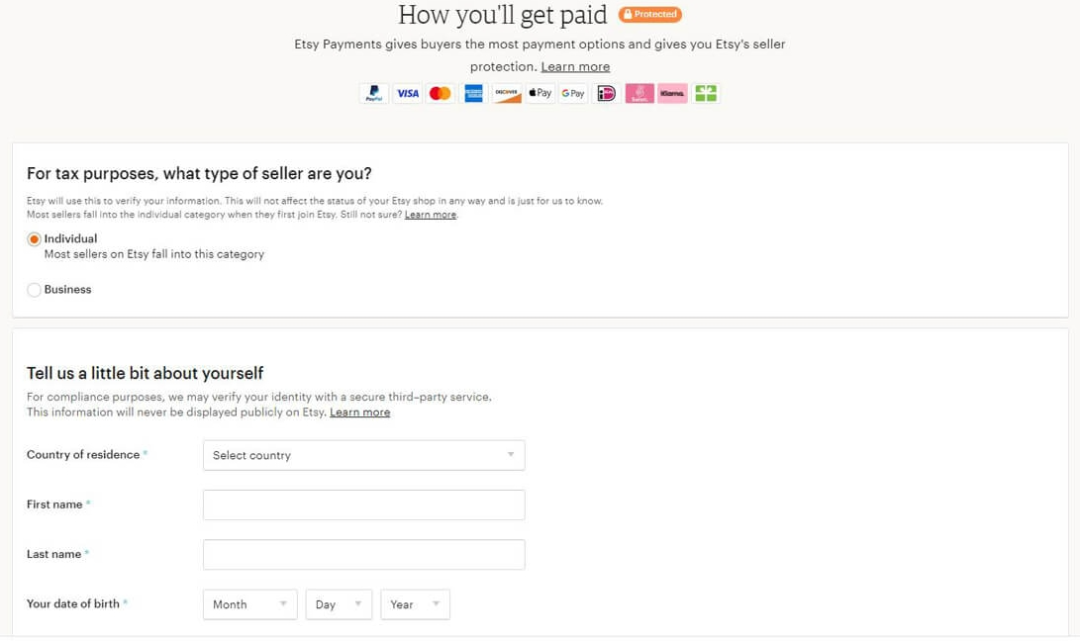The image size is (1080, 641).
Task: Choose the Business seller type
Action: coord(33,289)
